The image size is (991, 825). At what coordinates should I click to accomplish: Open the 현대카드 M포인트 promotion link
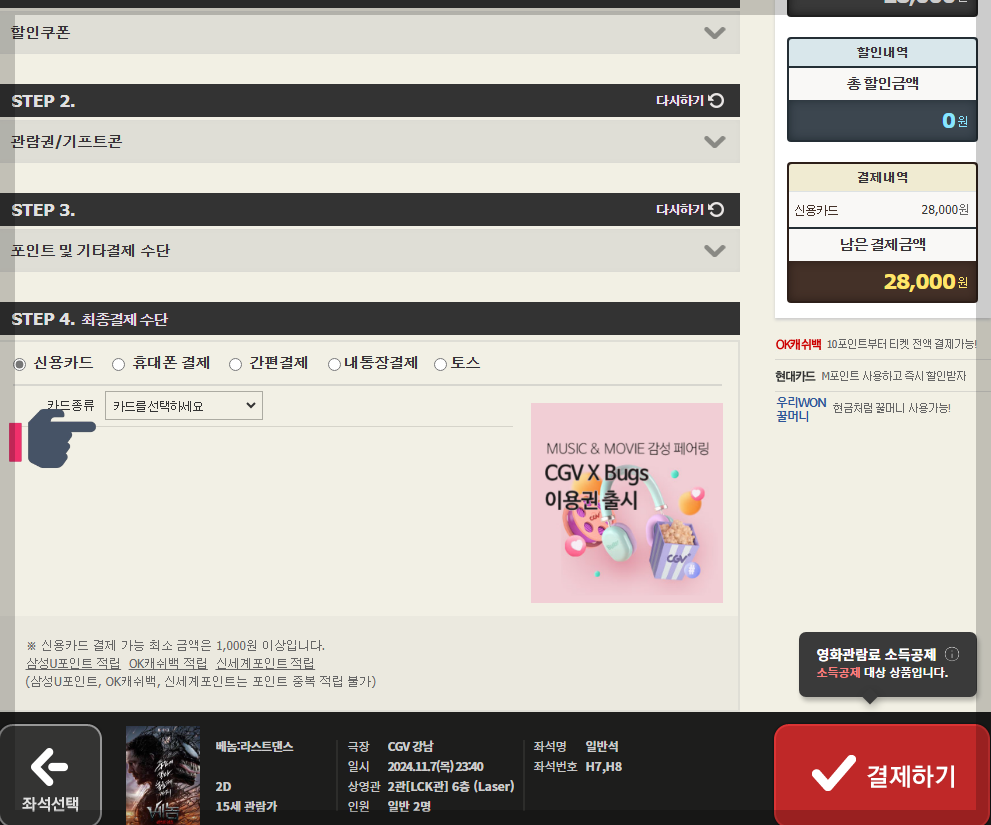click(x=870, y=376)
